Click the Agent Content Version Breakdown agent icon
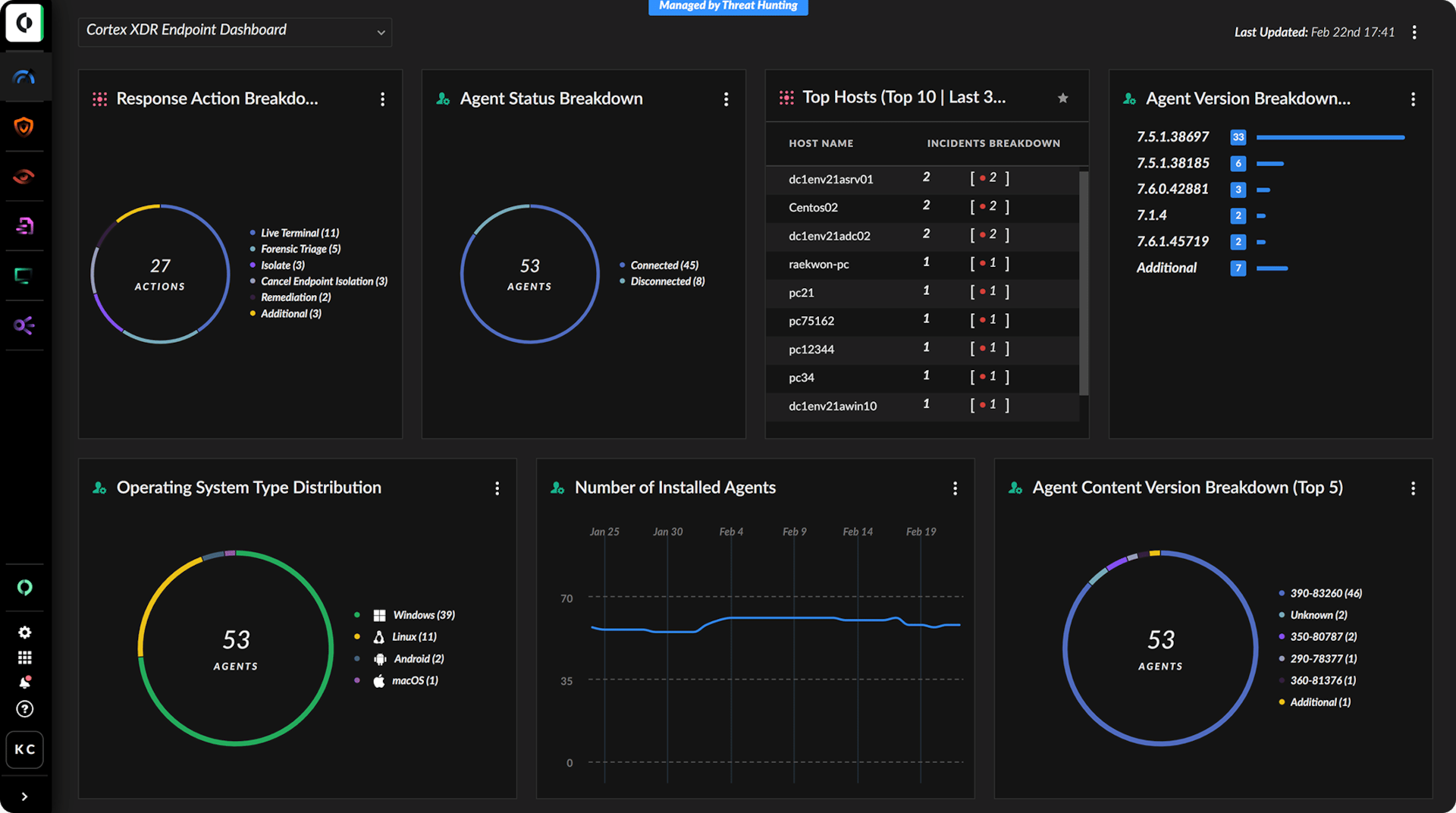Image resolution: width=1456 pixels, height=813 pixels. pyautogui.click(x=1015, y=488)
